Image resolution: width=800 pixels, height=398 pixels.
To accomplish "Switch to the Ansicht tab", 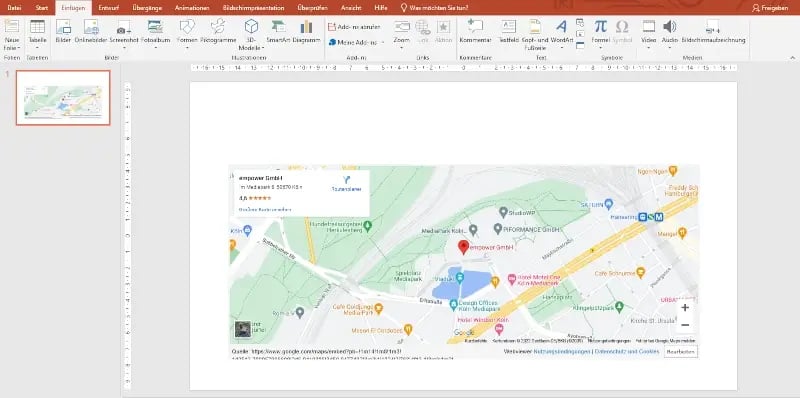I will [x=351, y=8].
